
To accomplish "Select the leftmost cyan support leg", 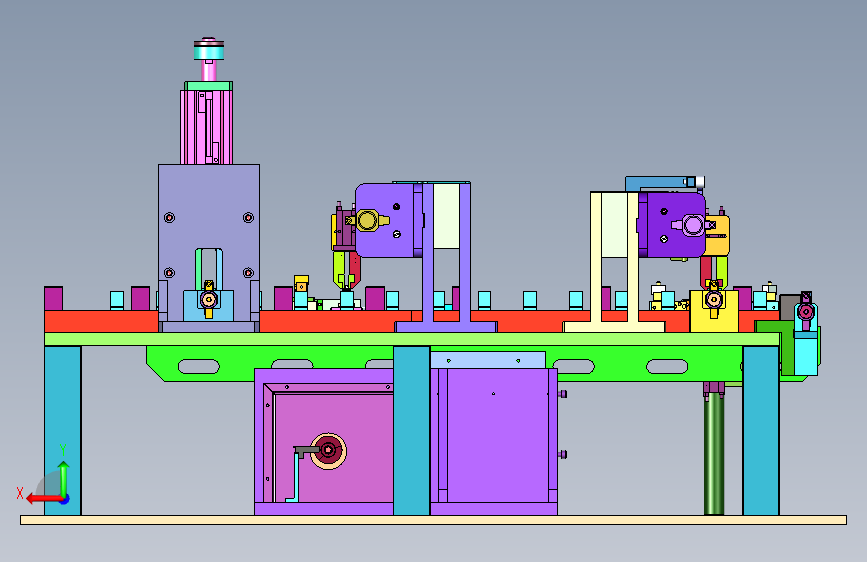I will click(x=62, y=430).
